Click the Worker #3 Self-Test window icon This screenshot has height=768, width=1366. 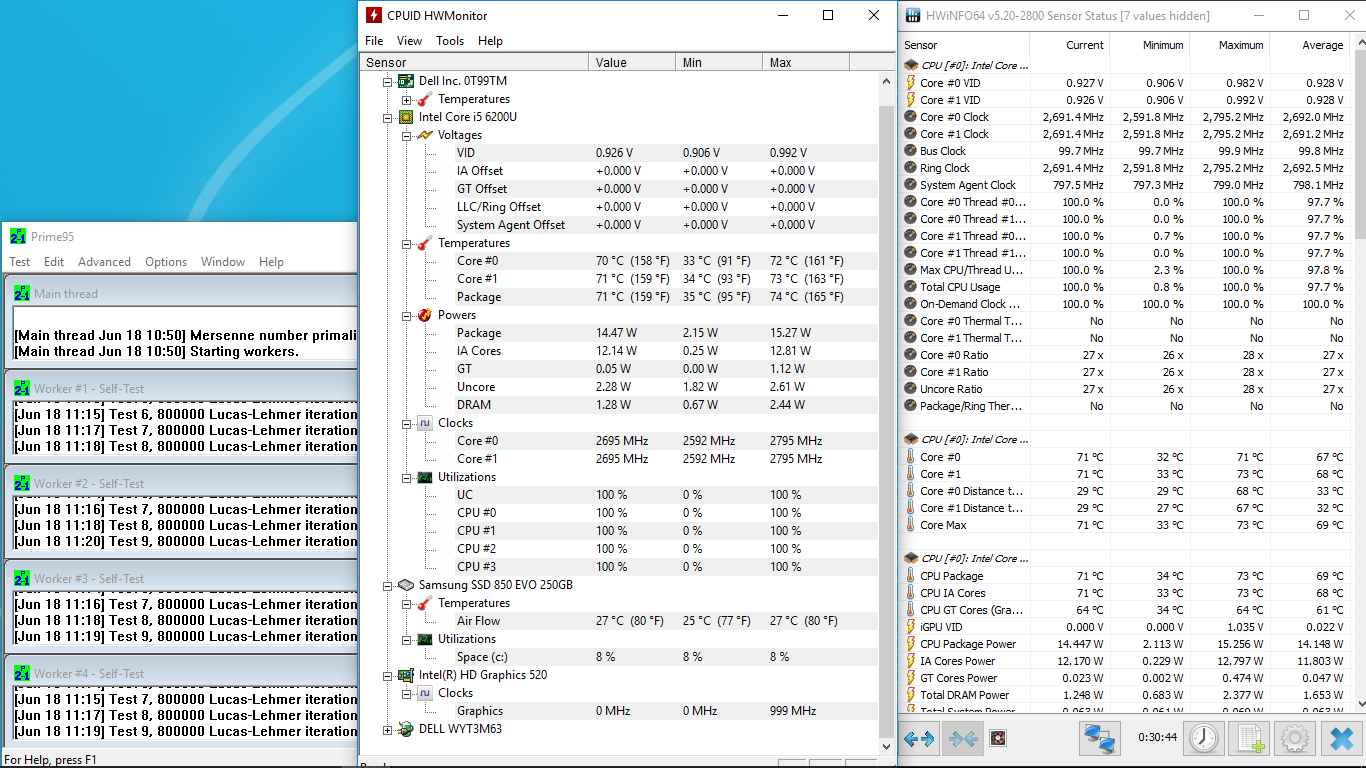(x=22, y=578)
